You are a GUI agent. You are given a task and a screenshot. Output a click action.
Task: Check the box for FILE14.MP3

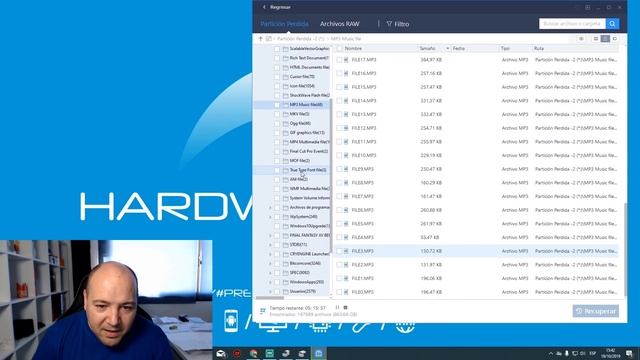click(x=339, y=101)
